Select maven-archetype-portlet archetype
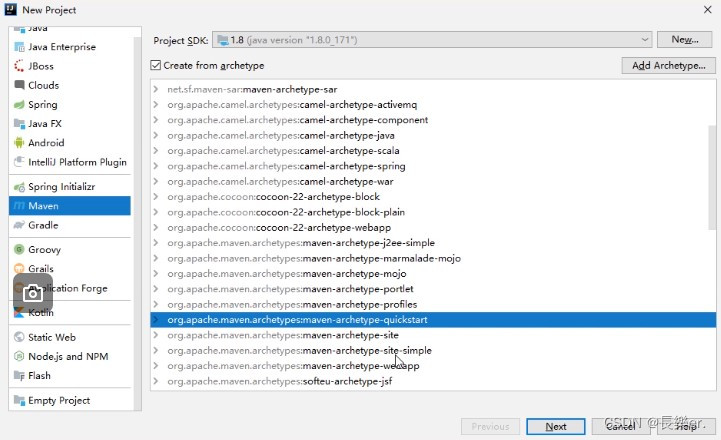Image resolution: width=721 pixels, height=440 pixels. tap(433, 289)
